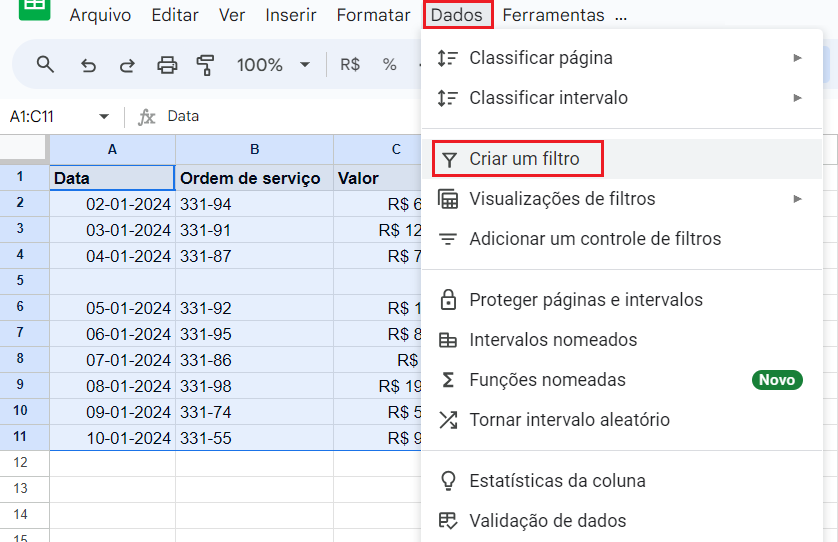
Task: Click the Visualizações de filtros table icon
Action: [448, 199]
